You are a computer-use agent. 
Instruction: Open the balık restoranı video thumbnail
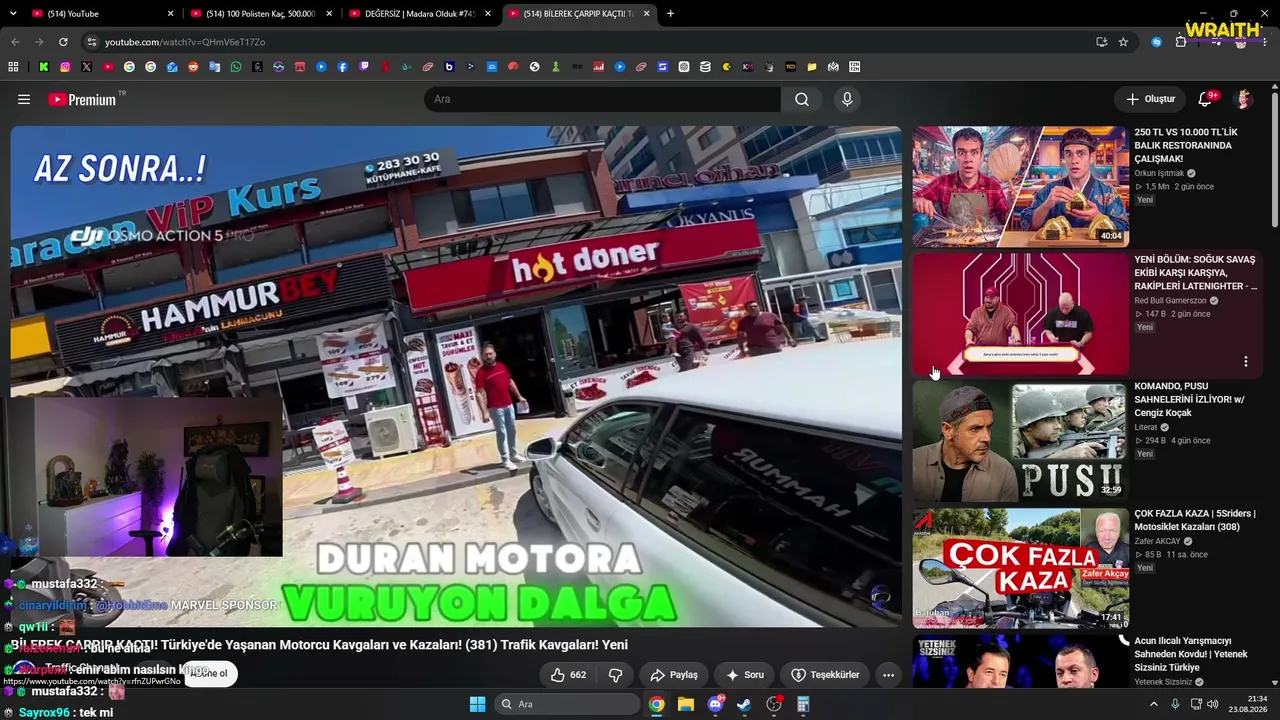point(1020,186)
